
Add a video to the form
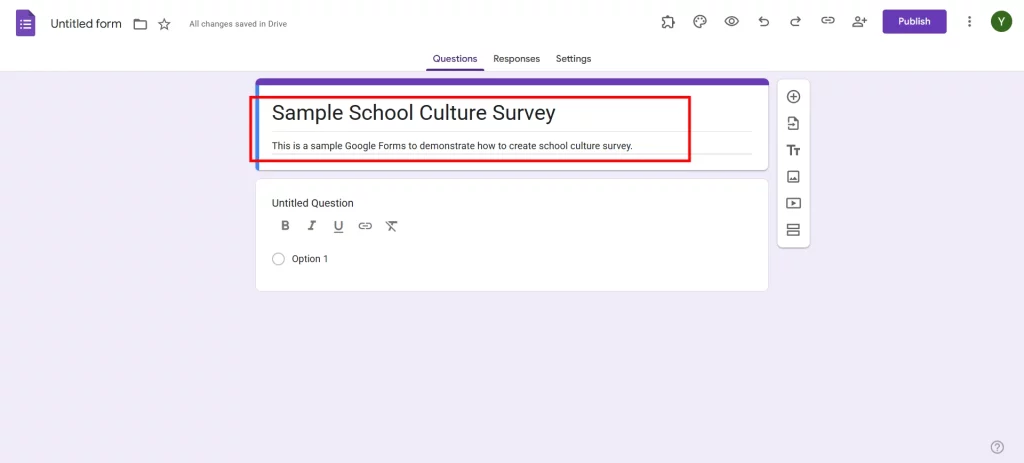tap(793, 203)
